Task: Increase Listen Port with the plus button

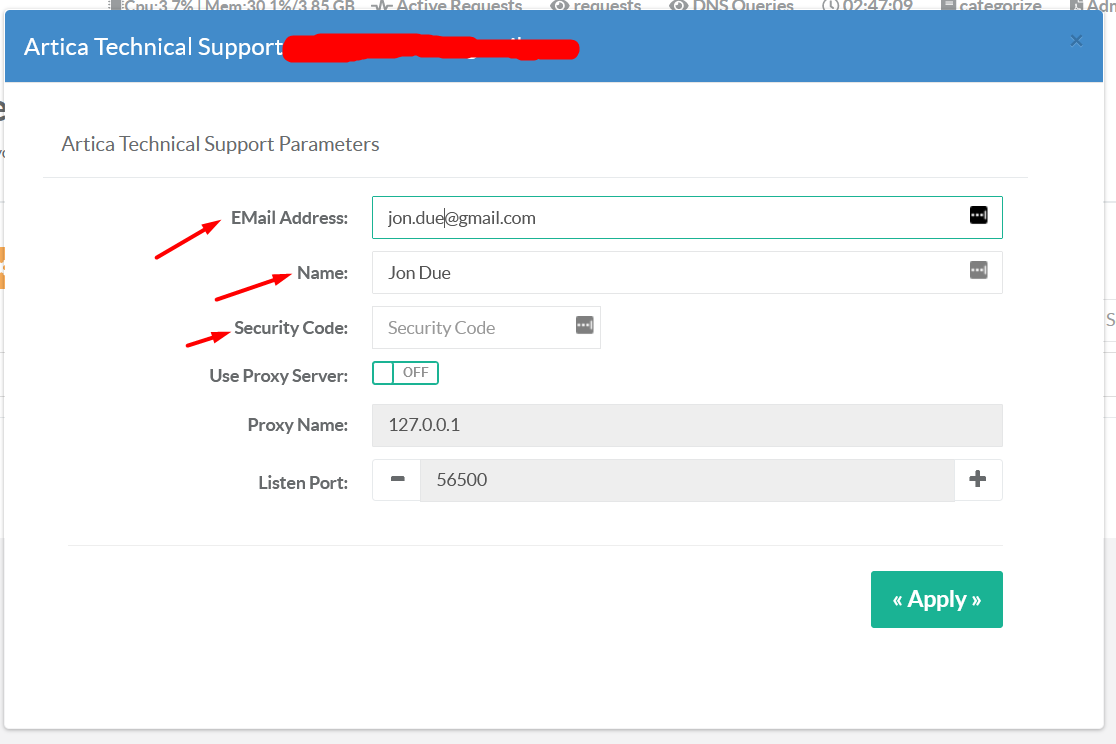Action: coord(978,480)
